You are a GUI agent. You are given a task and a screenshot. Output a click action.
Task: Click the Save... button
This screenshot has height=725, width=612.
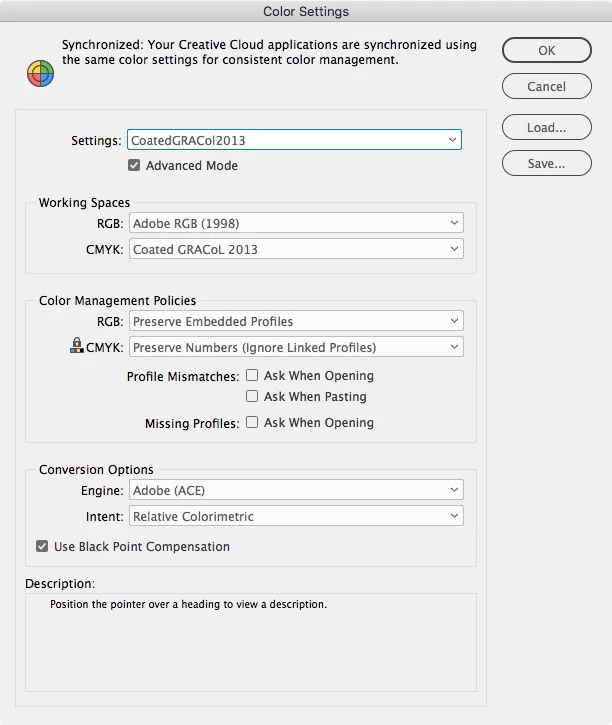coord(547,163)
